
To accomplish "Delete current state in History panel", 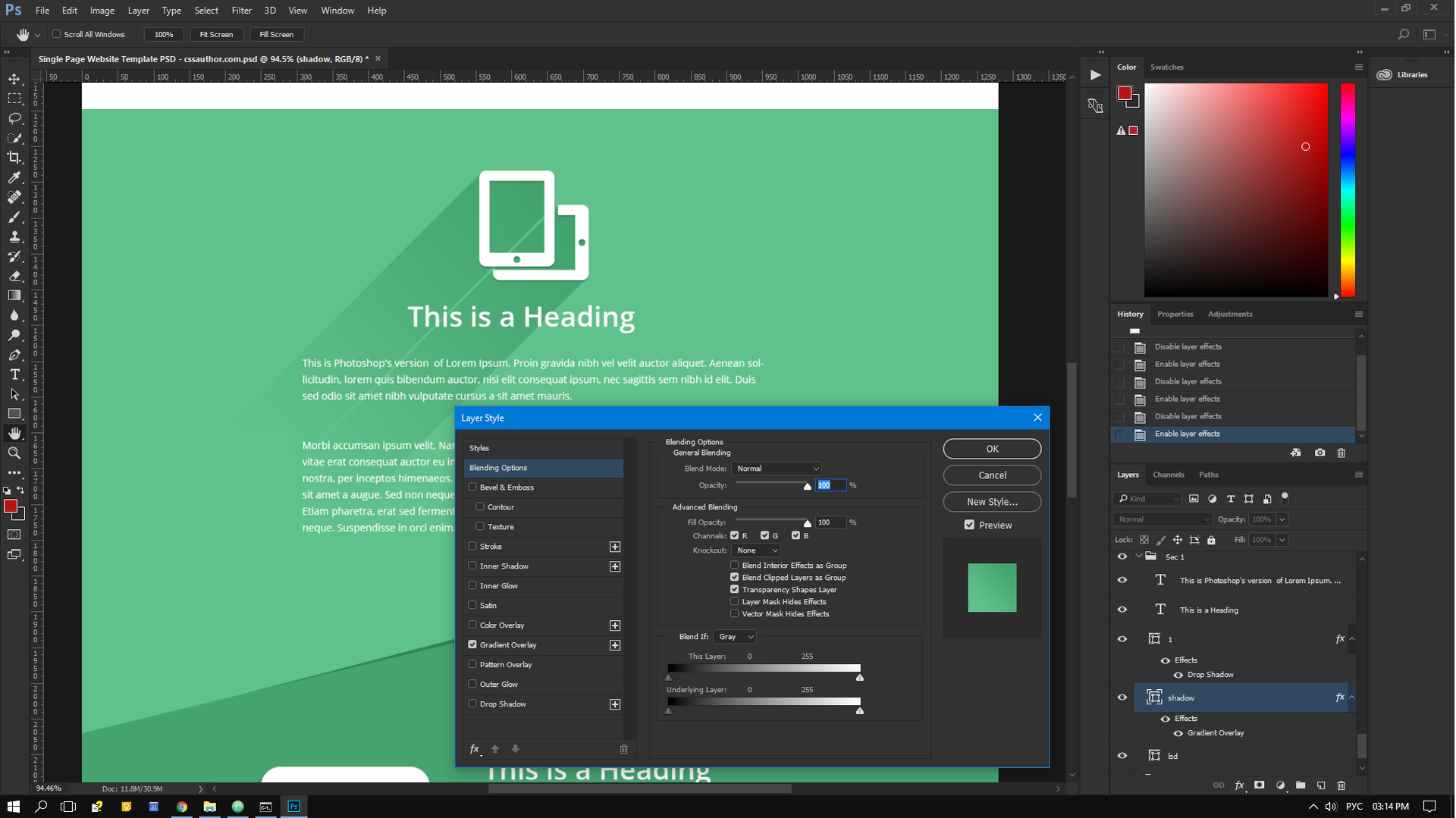I will point(1341,453).
